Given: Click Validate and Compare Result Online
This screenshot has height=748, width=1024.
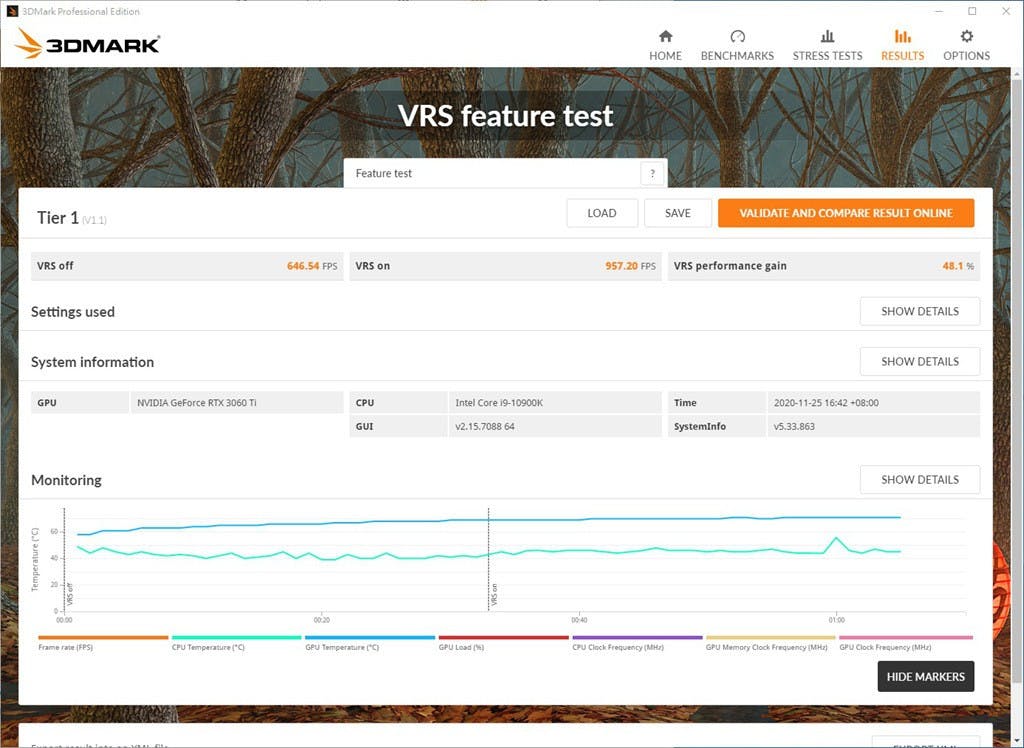Looking at the screenshot, I should point(845,213).
